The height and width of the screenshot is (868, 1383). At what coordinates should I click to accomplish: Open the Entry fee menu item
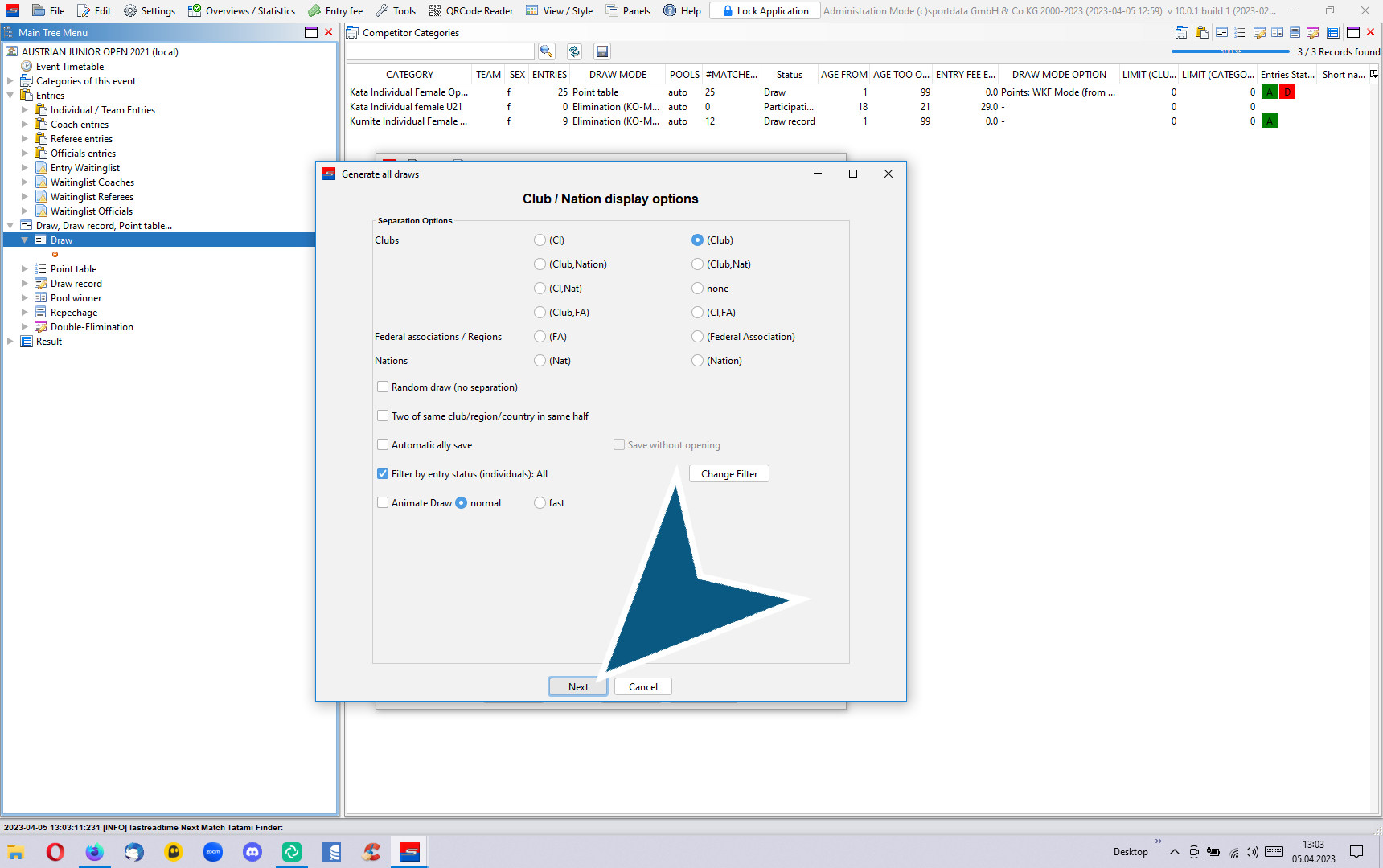click(335, 10)
